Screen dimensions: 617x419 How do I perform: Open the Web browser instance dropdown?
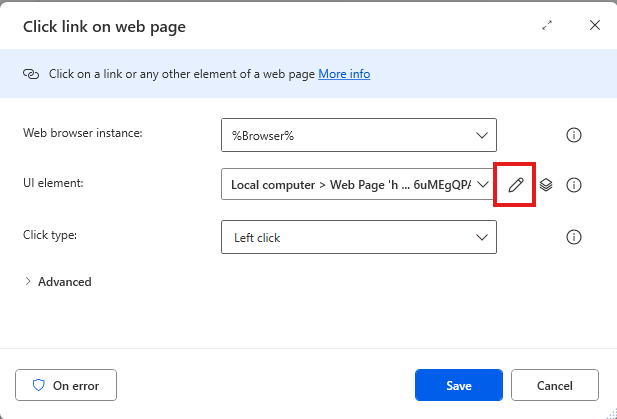tap(358, 135)
